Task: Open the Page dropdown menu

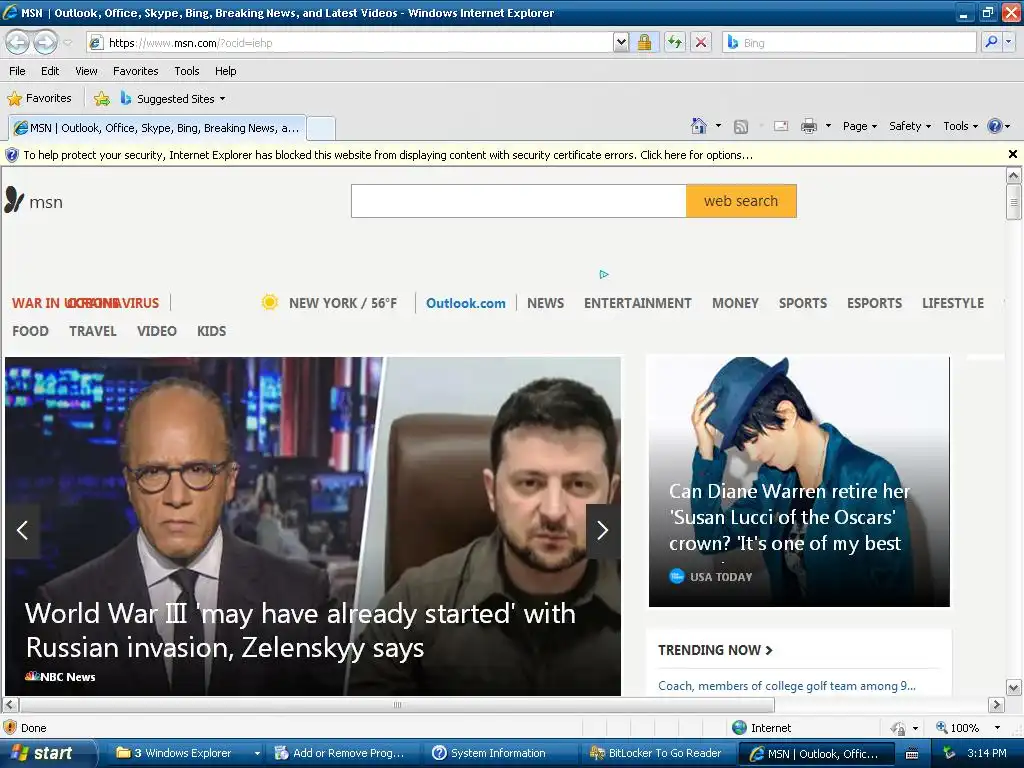Action: click(x=859, y=126)
